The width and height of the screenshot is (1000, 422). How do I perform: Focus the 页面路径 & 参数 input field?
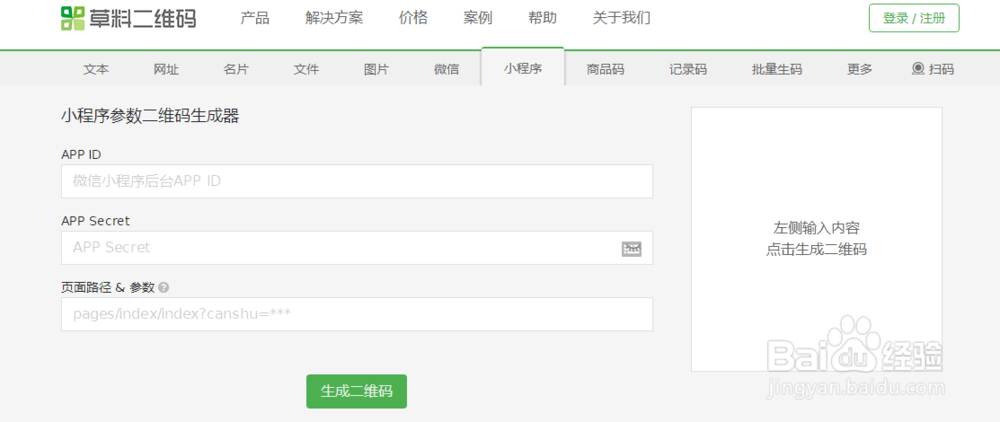pyautogui.click(x=357, y=314)
